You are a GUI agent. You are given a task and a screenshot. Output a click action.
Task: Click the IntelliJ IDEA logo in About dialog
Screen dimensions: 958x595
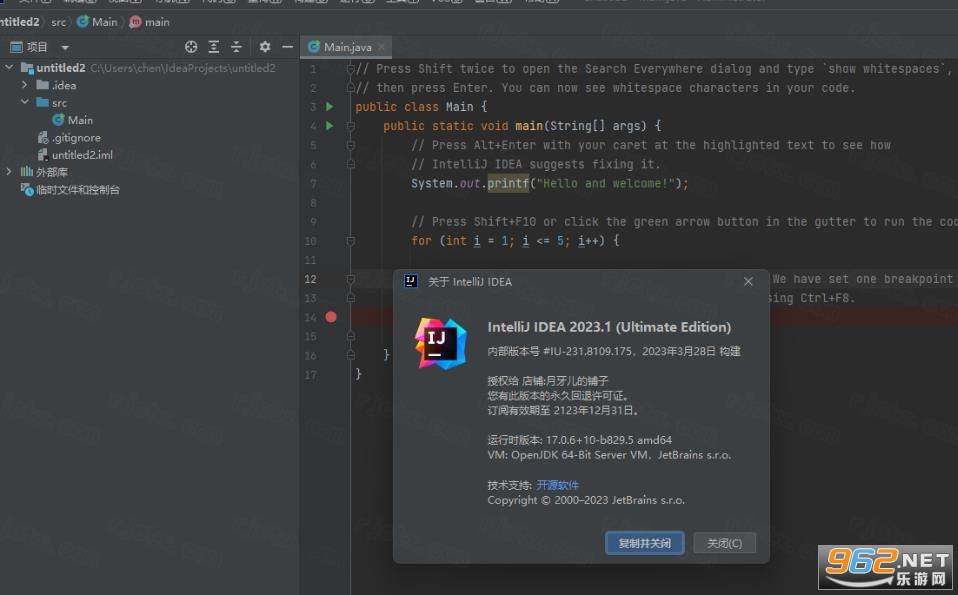(x=441, y=344)
